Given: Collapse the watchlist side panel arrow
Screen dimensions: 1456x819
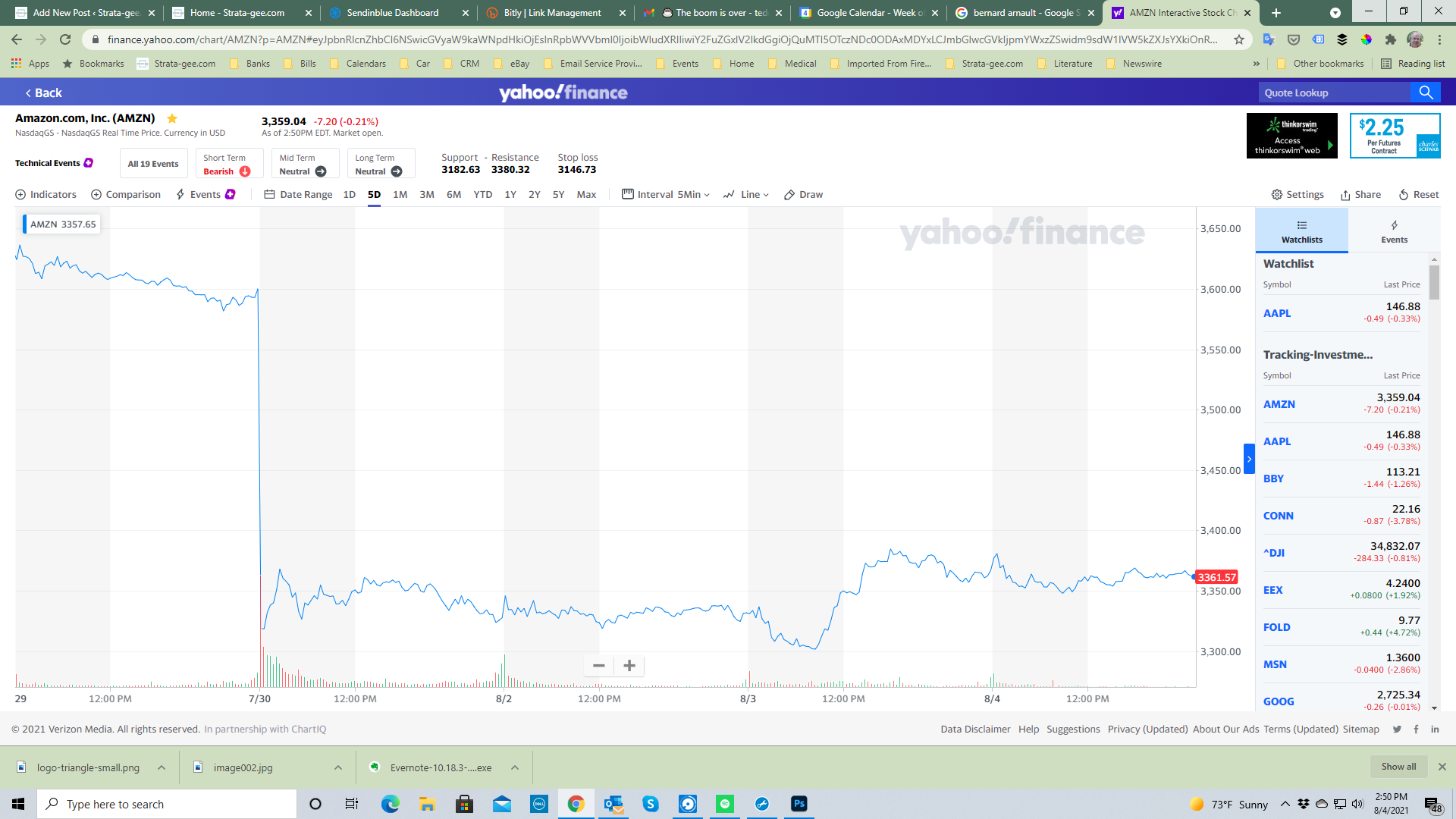Looking at the screenshot, I should 1249,459.
